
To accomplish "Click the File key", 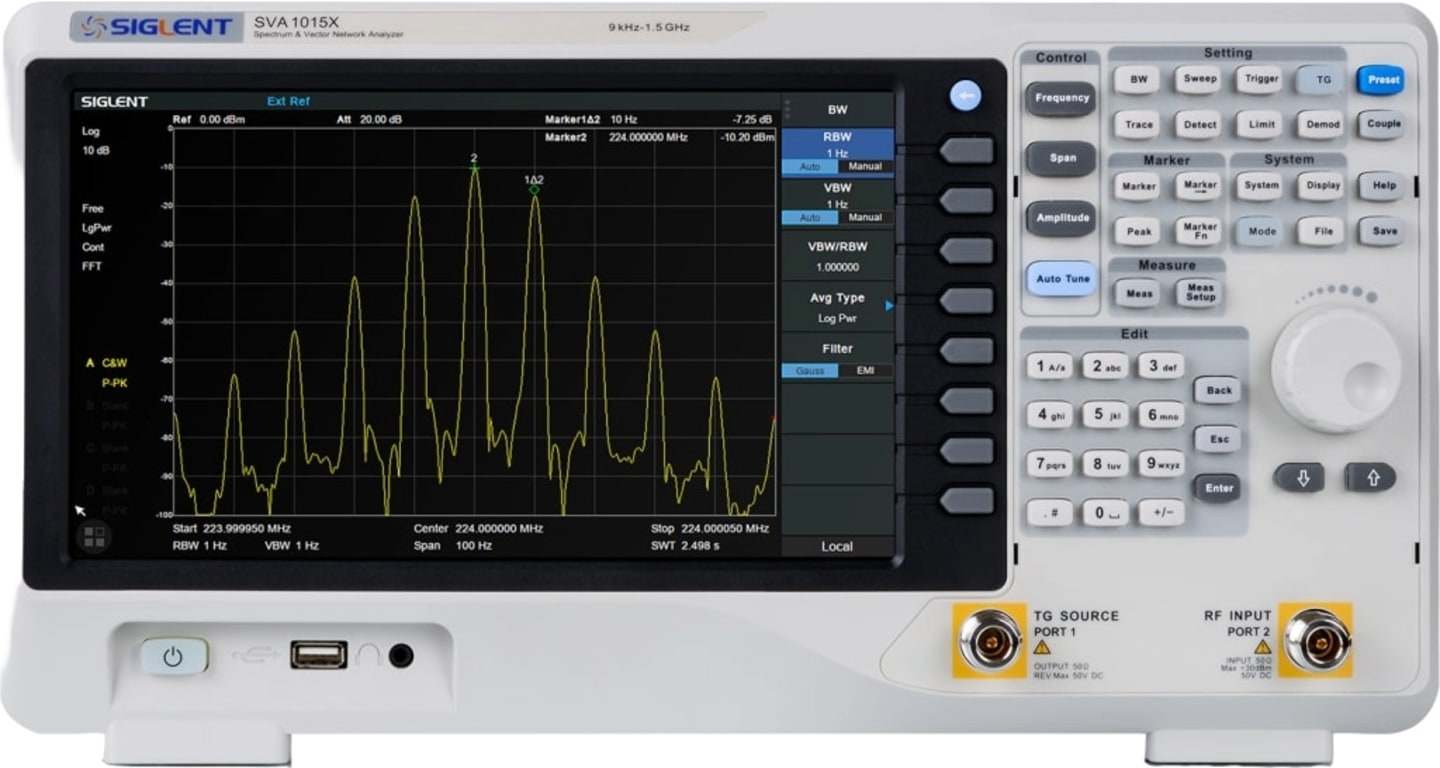I will (1322, 231).
